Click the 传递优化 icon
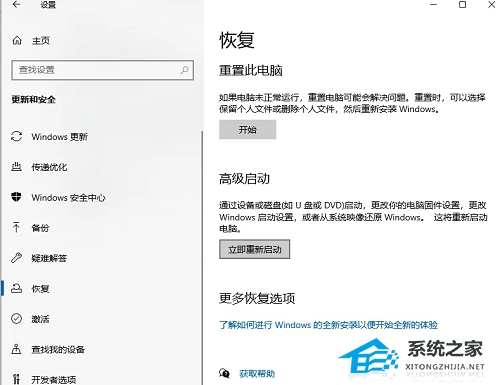Screen dimensions: 500x385 click(x=16, y=167)
